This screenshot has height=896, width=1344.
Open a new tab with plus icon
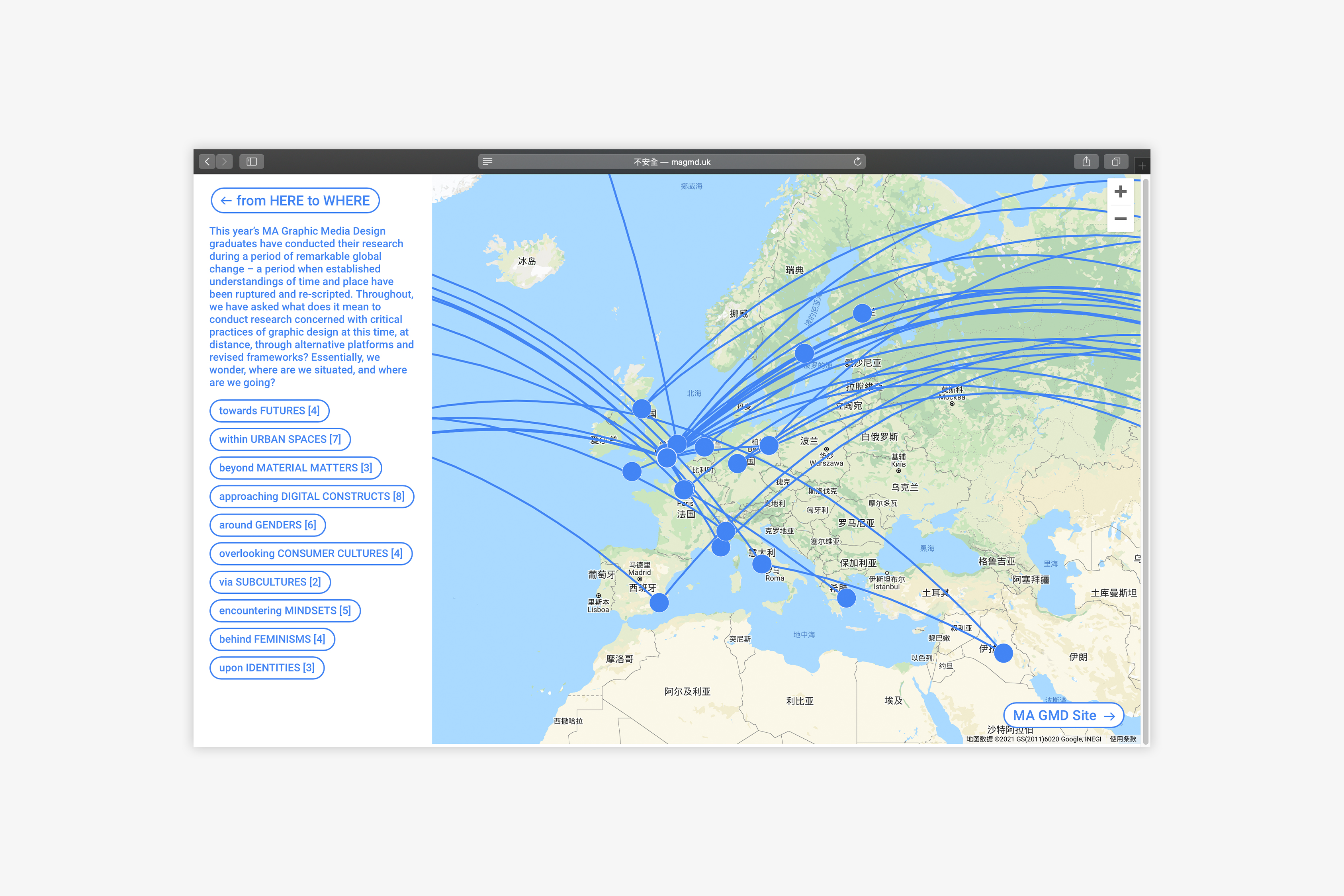click(x=1142, y=166)
